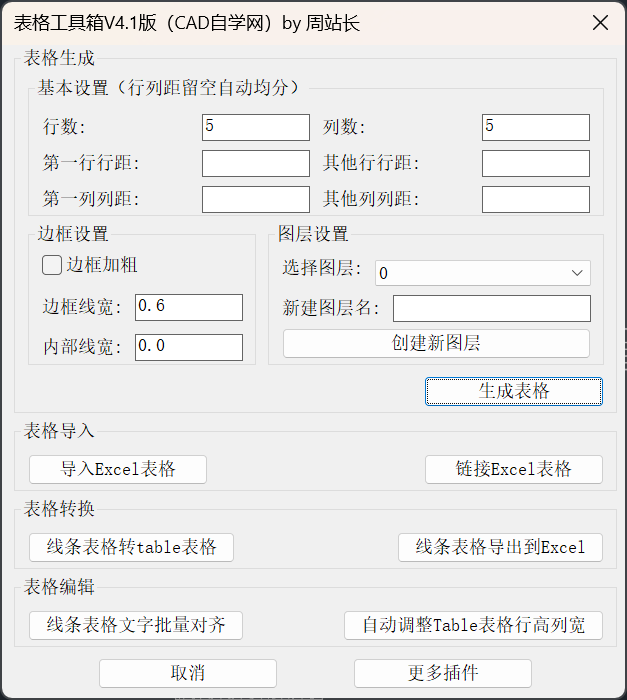627x700 pixels.
Task: Click the 生成表格 button
Action: (514, 391)
